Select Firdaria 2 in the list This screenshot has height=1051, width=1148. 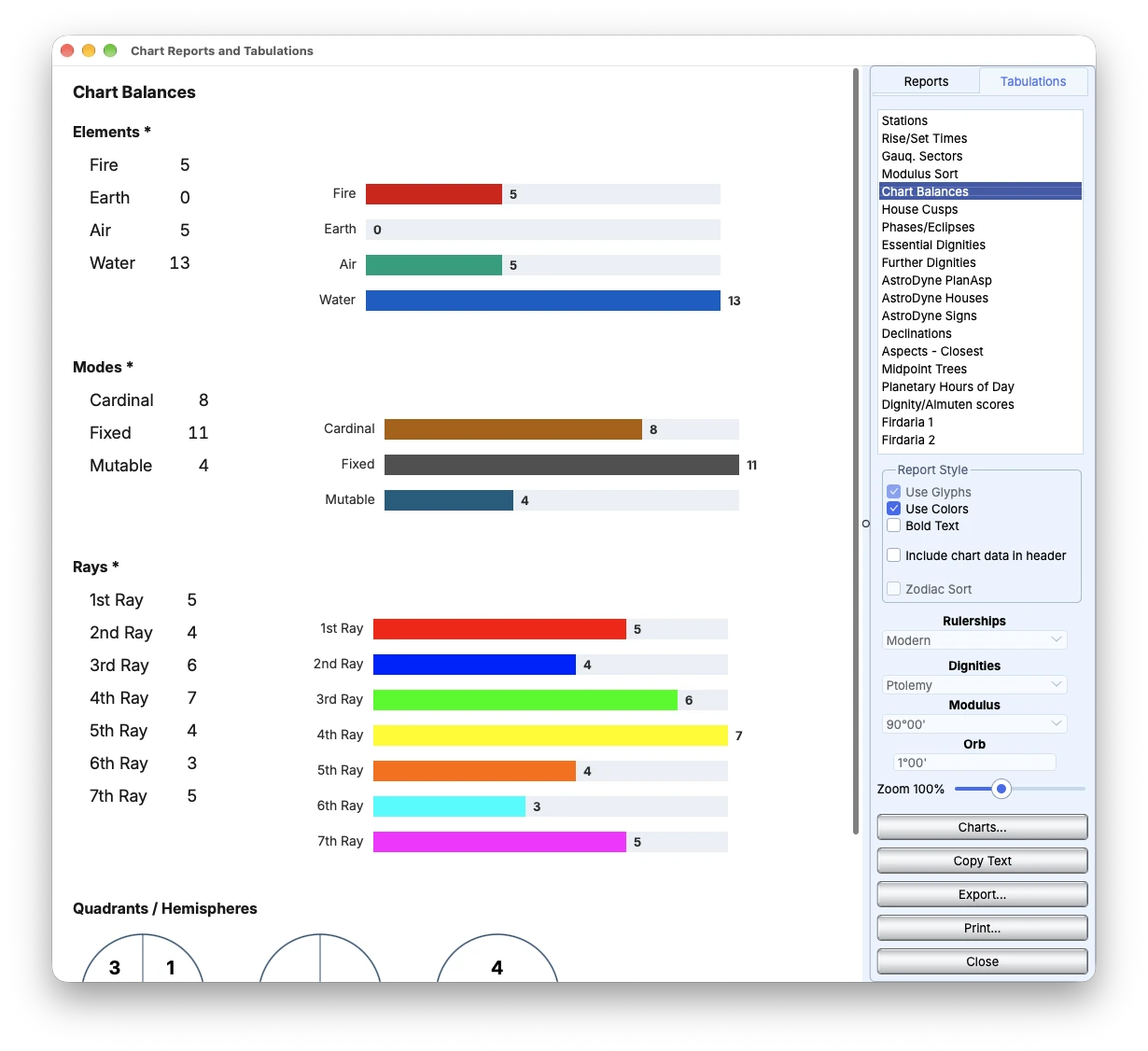pyautogui.click(x=981, y=440)
